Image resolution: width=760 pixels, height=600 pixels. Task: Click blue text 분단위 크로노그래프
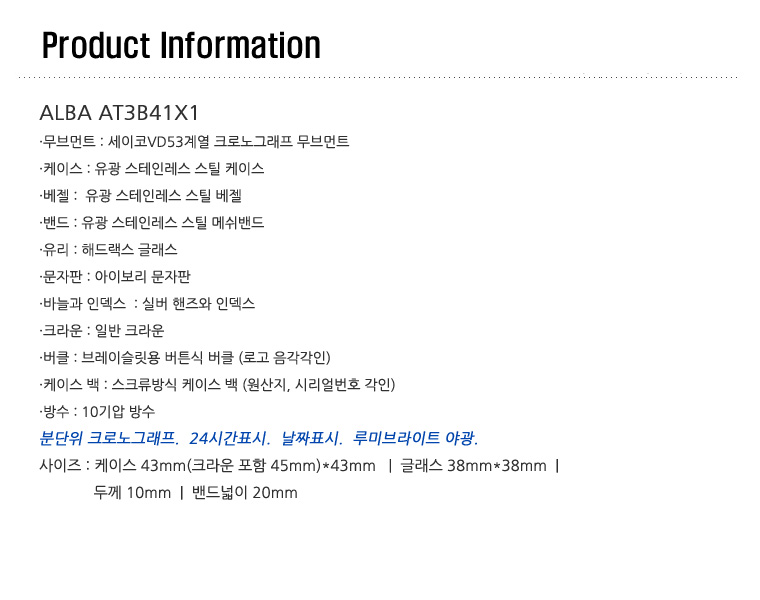[109, 439]
